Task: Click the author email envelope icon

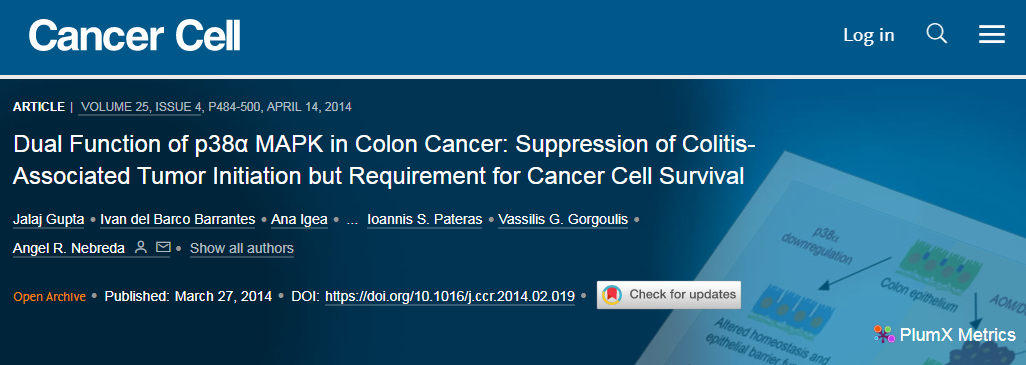Action: [x=163, y=247]
